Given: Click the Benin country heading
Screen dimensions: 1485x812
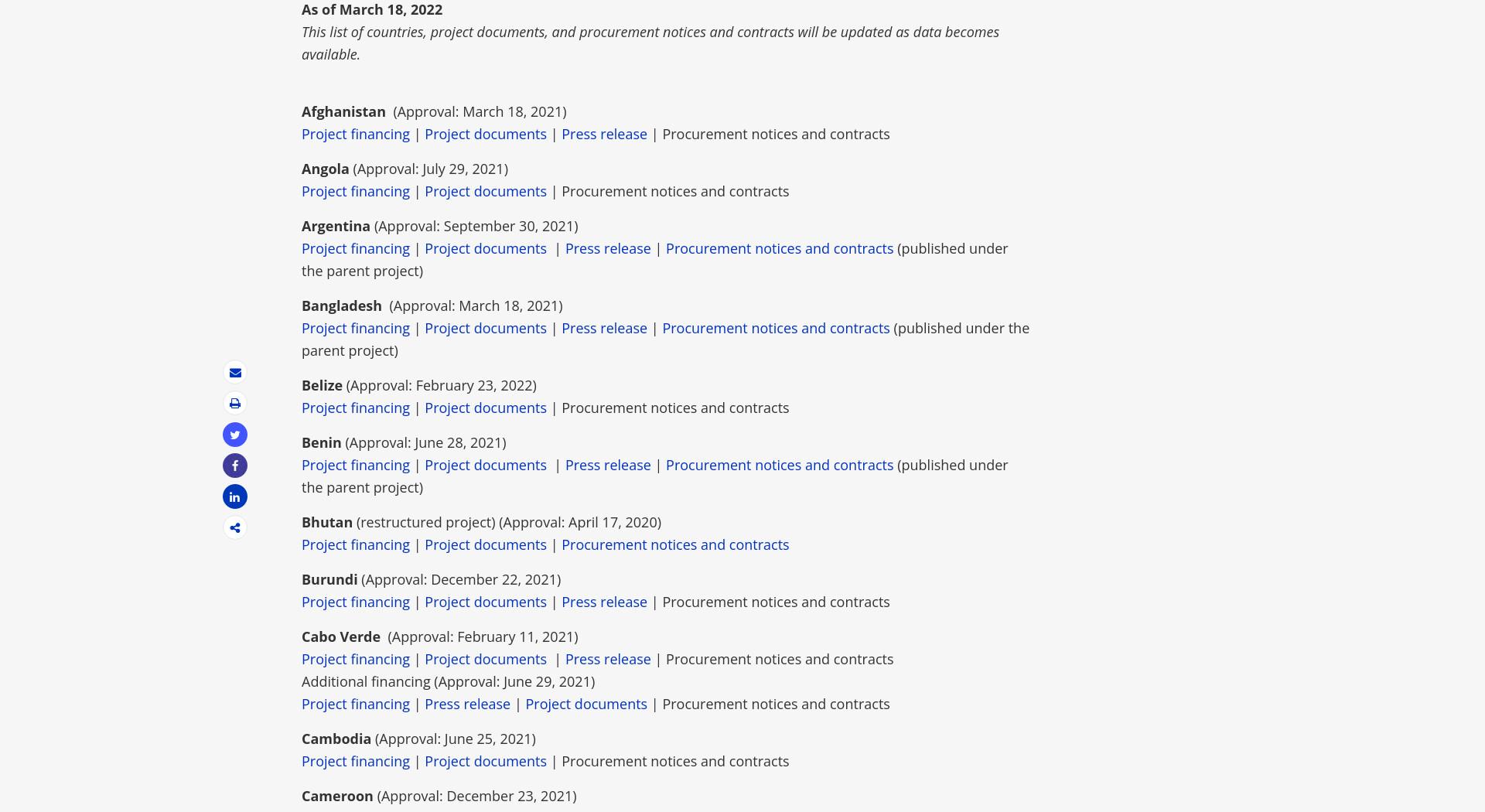Looking at the screenshot, I should click(321, 442).
